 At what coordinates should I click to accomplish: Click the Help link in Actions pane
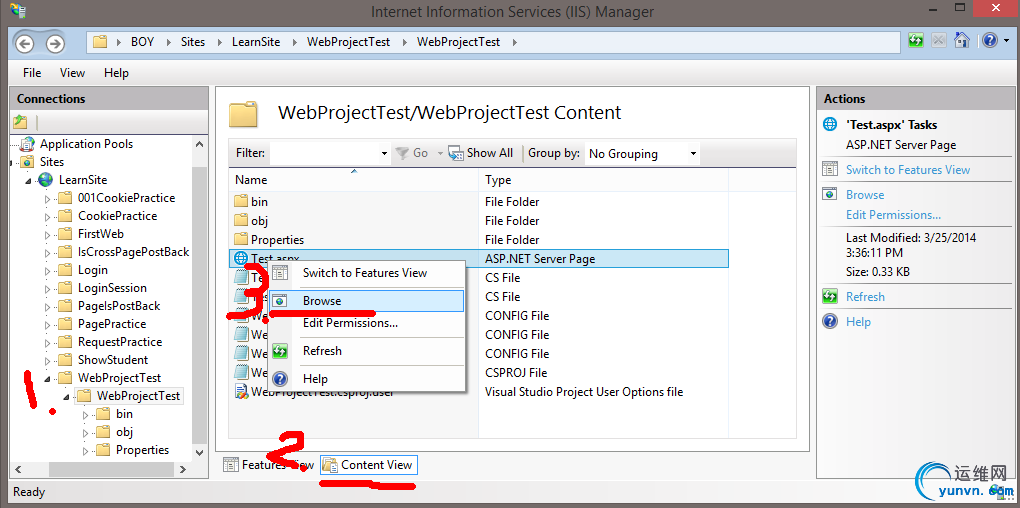click(858, 321)
